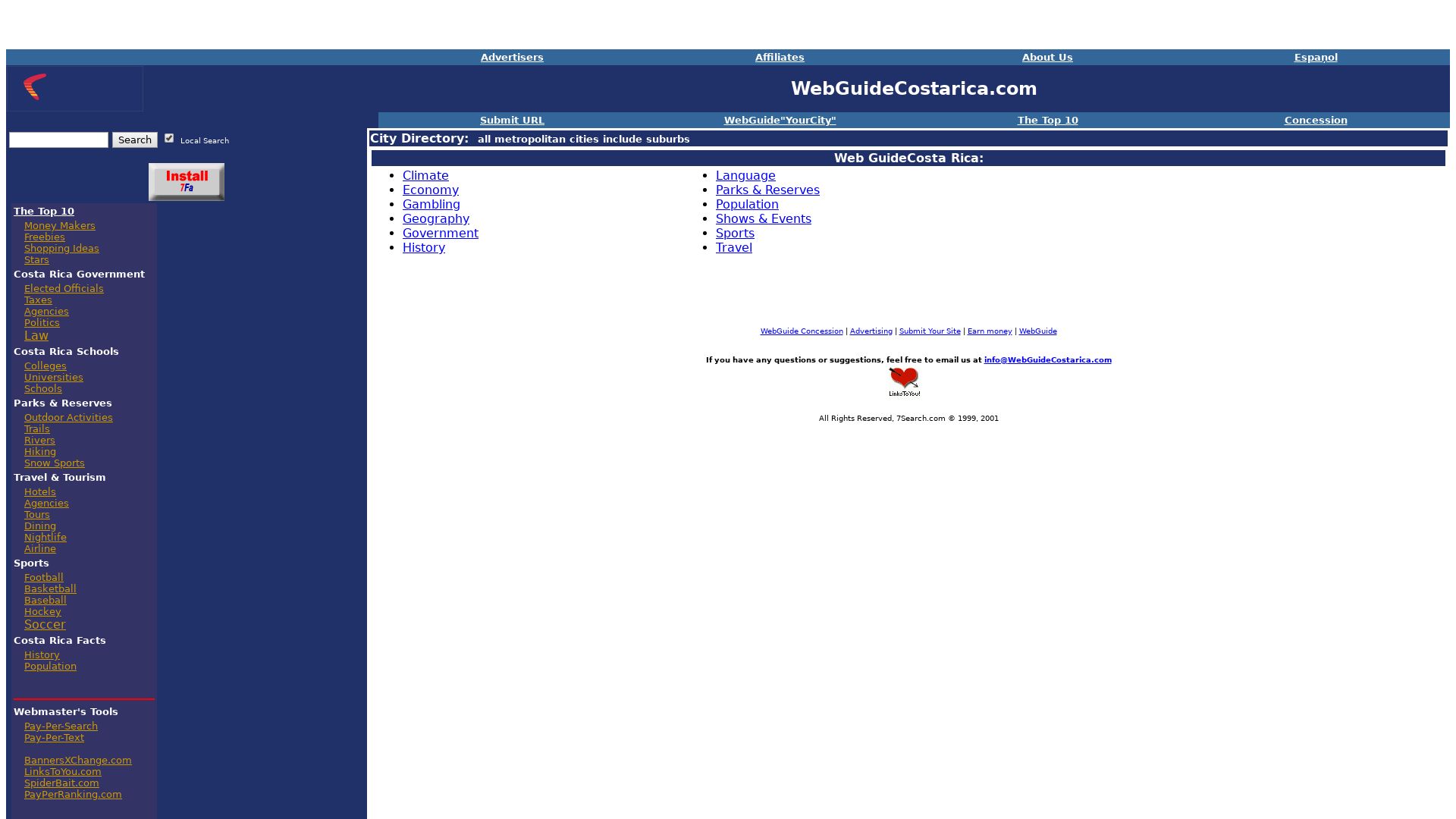Switch to Español language link
Viewport: 1456px width, 819px height.
1315,58
